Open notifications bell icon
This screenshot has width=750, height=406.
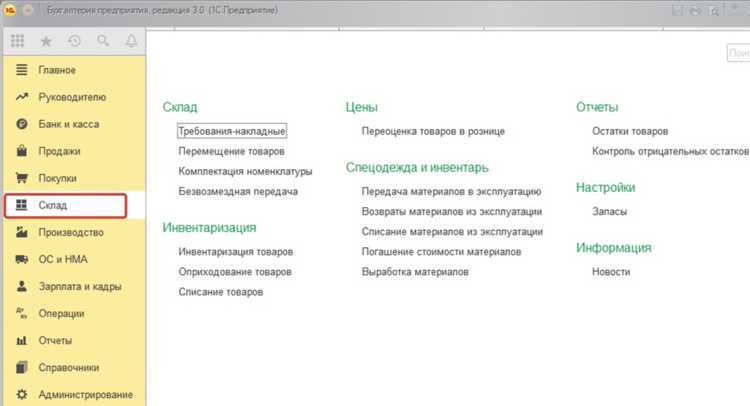[x=131, y=41]
